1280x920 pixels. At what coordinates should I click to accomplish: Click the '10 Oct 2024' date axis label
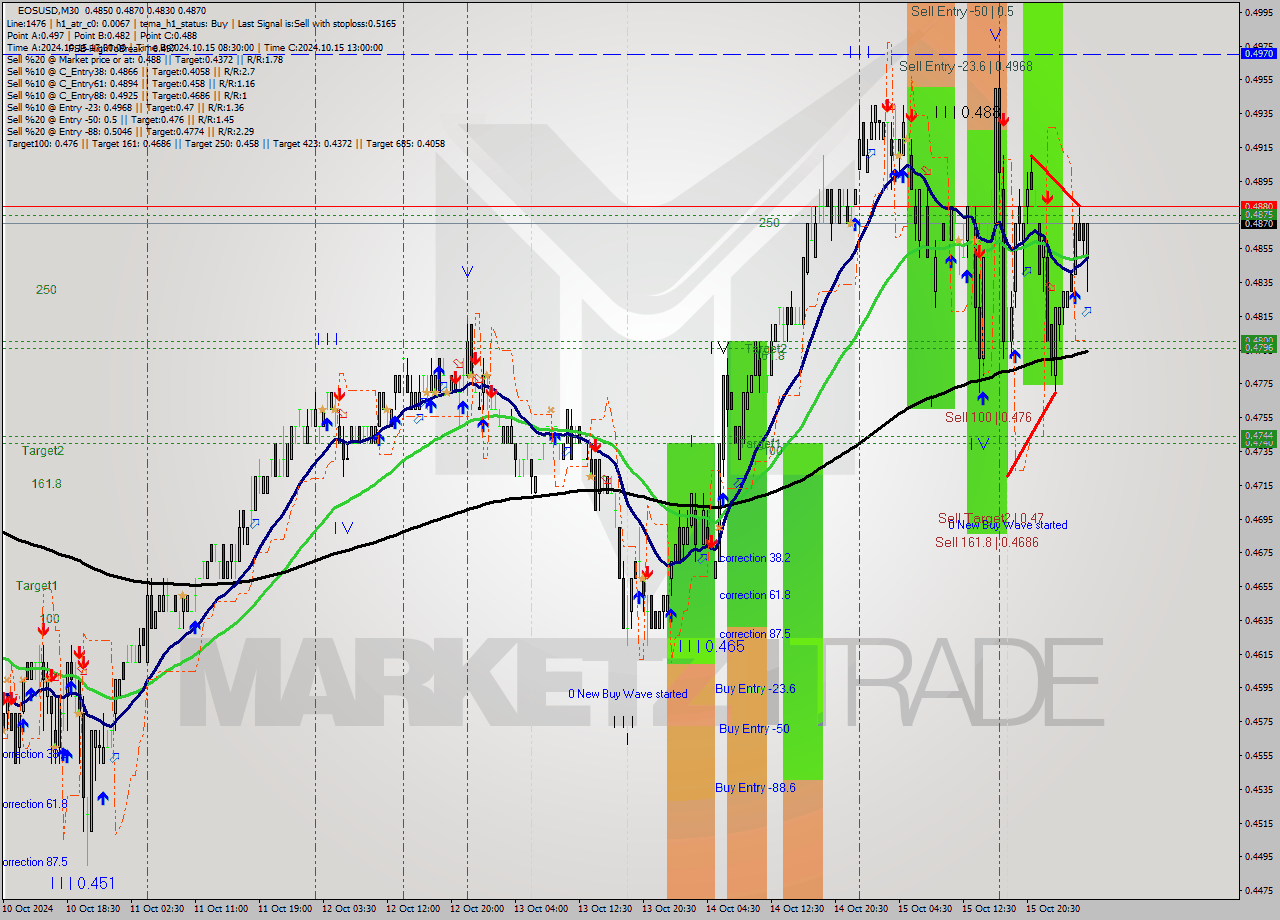(x=28, y=909)
